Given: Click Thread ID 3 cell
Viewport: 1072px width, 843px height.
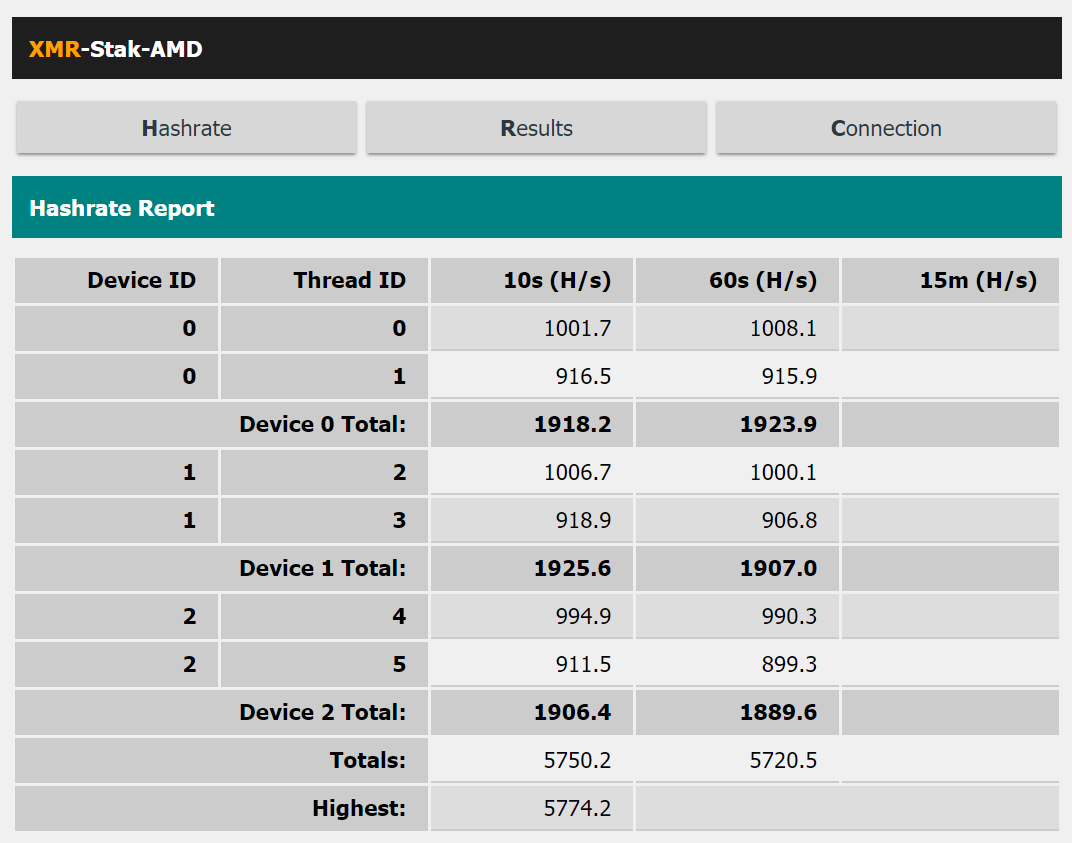Looking at the screenshot, I should [324, 520].
